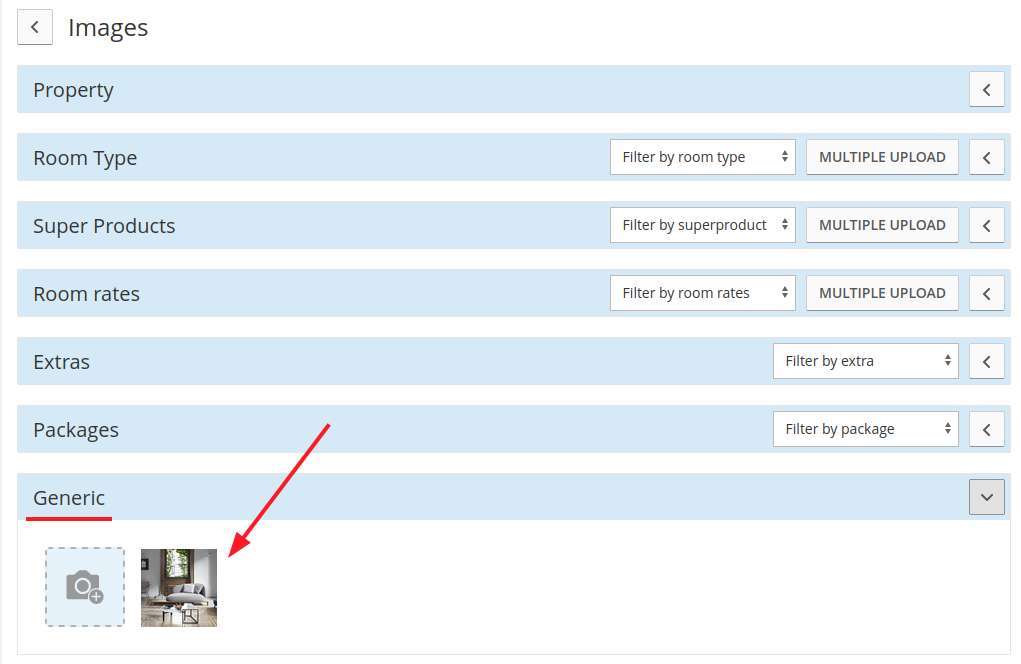Open the Filter by superproduct dropdown

[703, 225]
